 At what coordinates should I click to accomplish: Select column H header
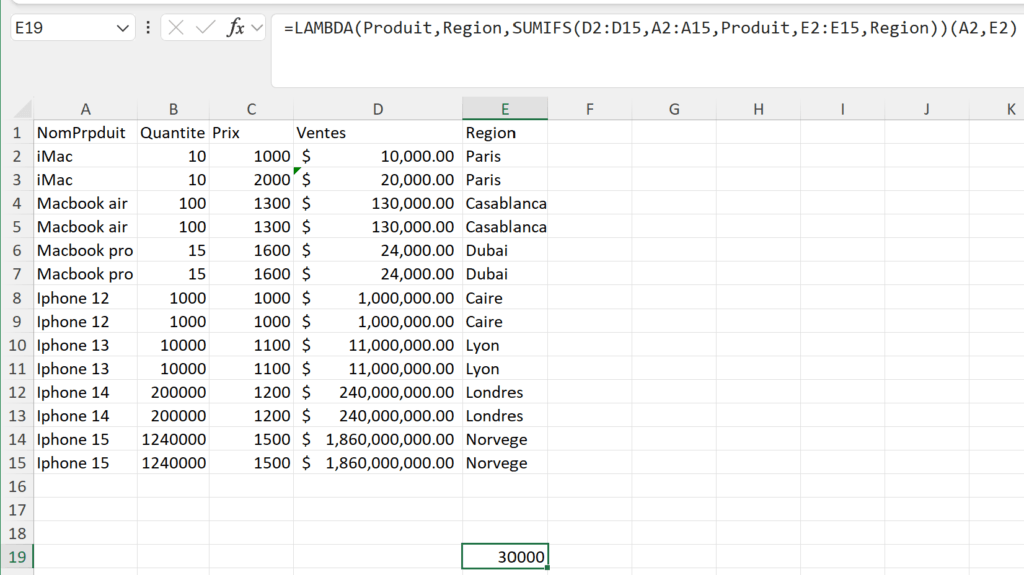758,109
